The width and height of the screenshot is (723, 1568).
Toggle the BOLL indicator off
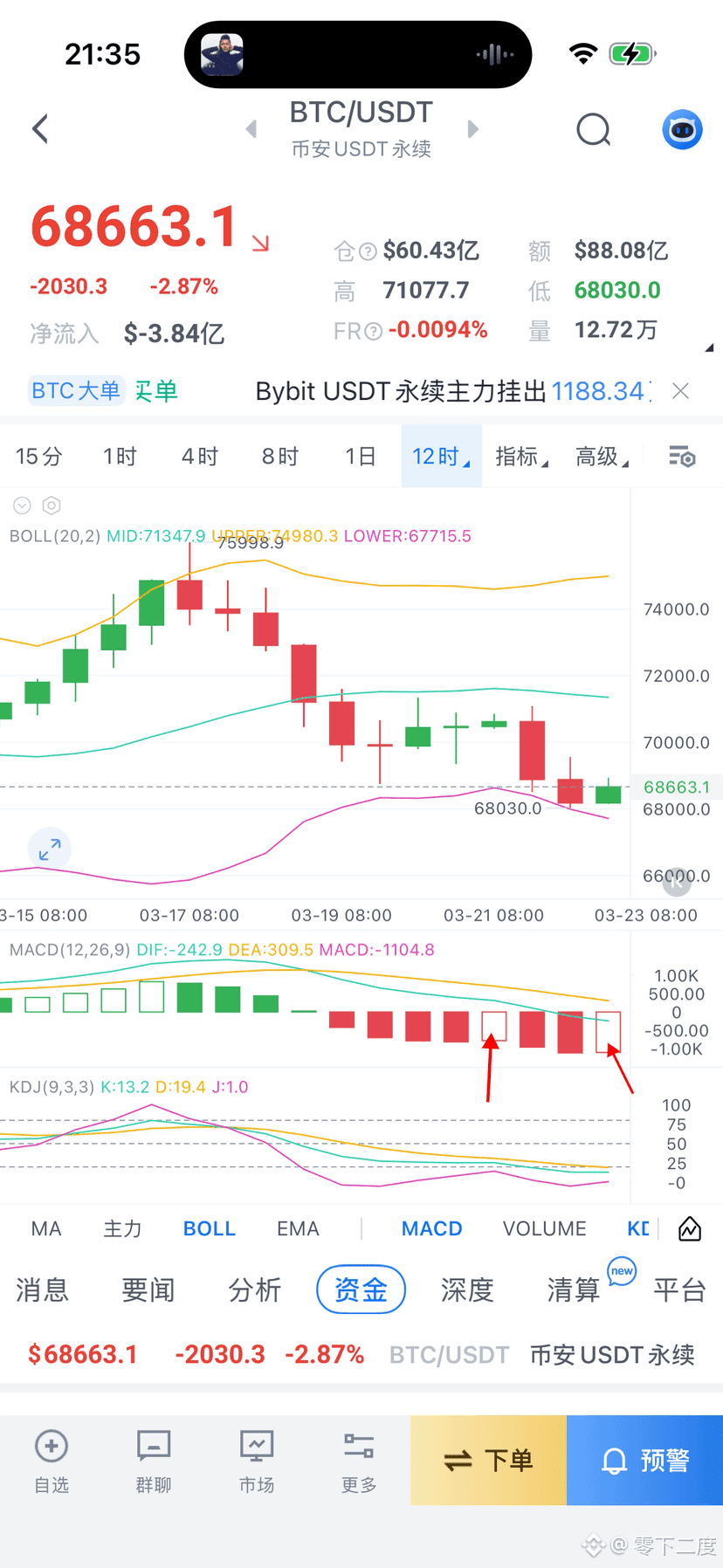click(x=210, y=1229)
